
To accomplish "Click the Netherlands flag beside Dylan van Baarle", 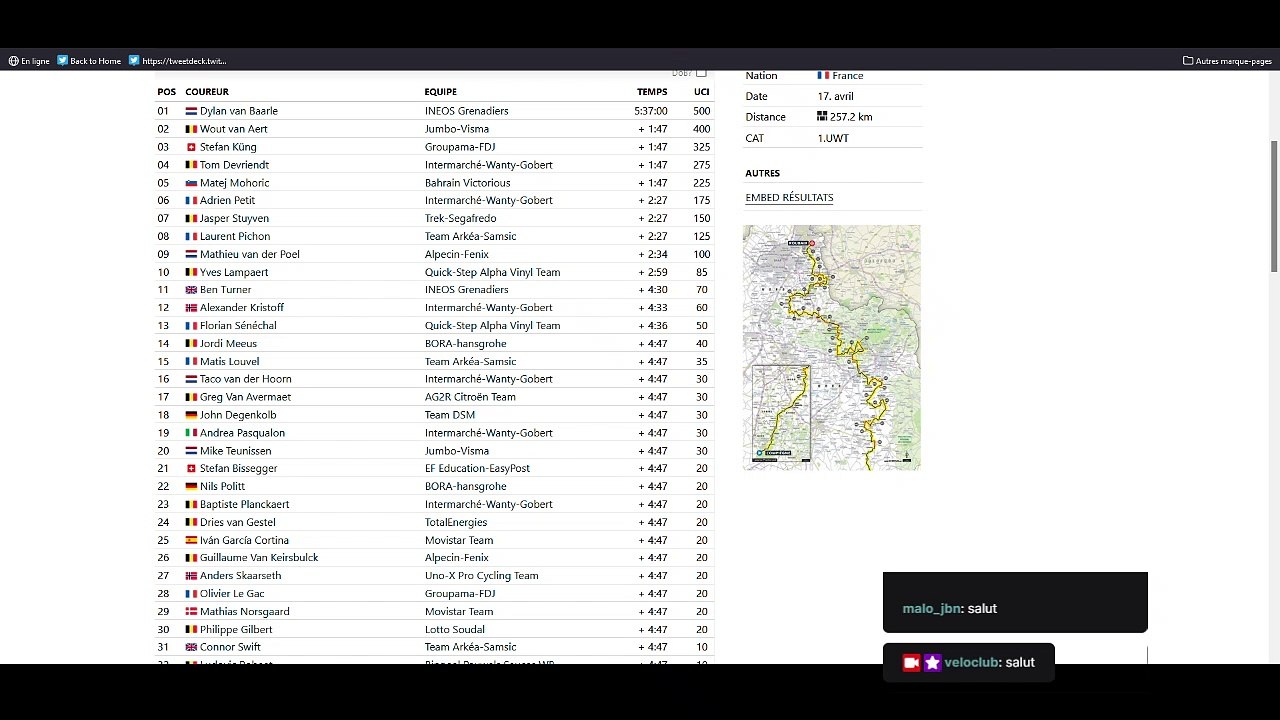I will [191, 111].
